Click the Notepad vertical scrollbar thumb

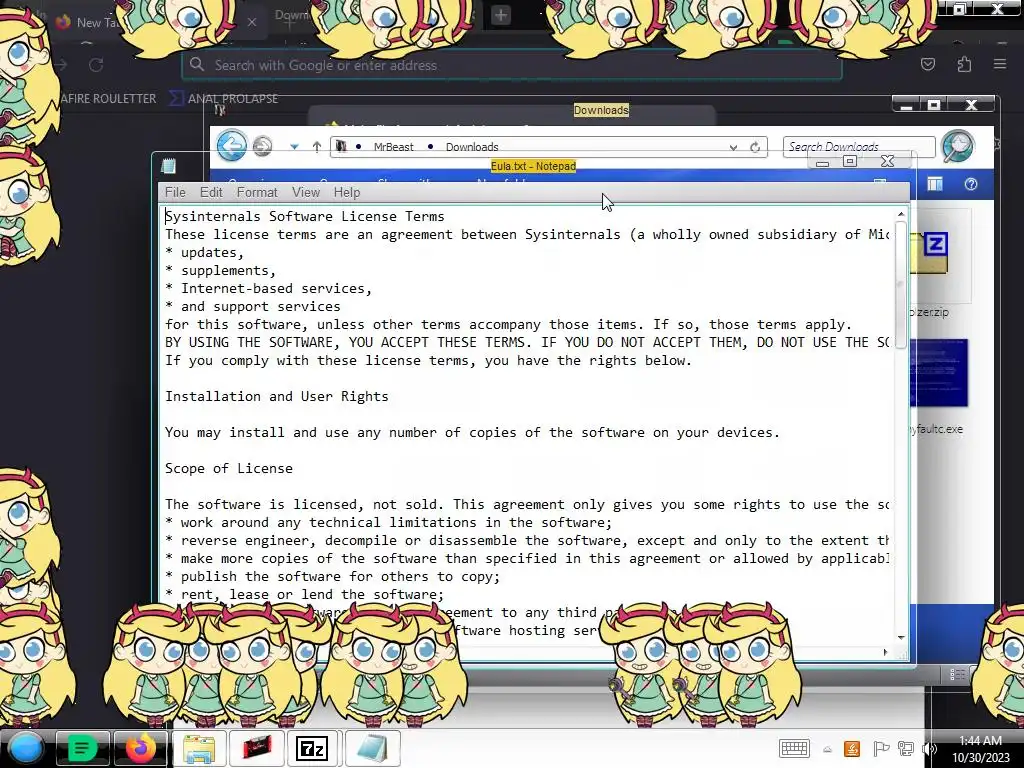(x=901, y=285)
